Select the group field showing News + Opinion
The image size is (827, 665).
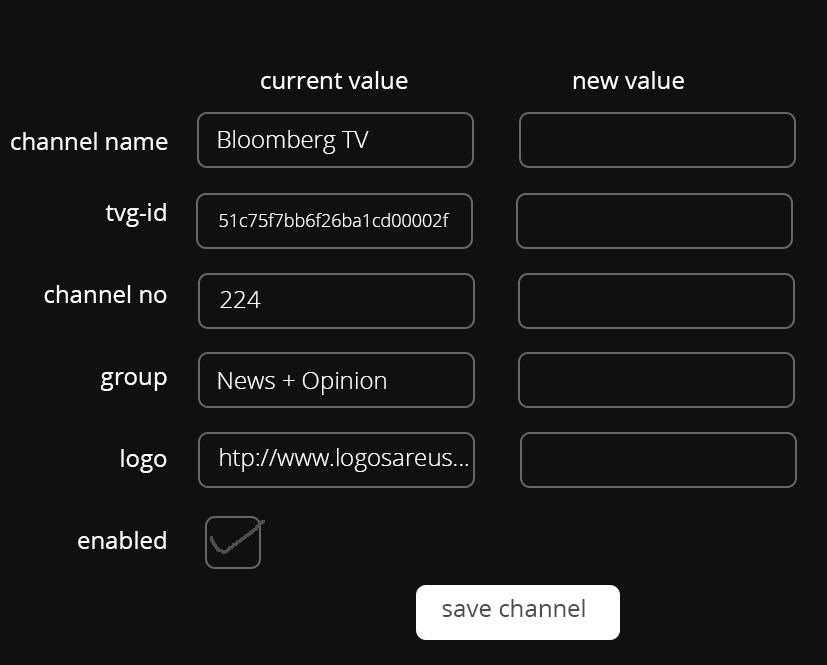coord(335,380)
